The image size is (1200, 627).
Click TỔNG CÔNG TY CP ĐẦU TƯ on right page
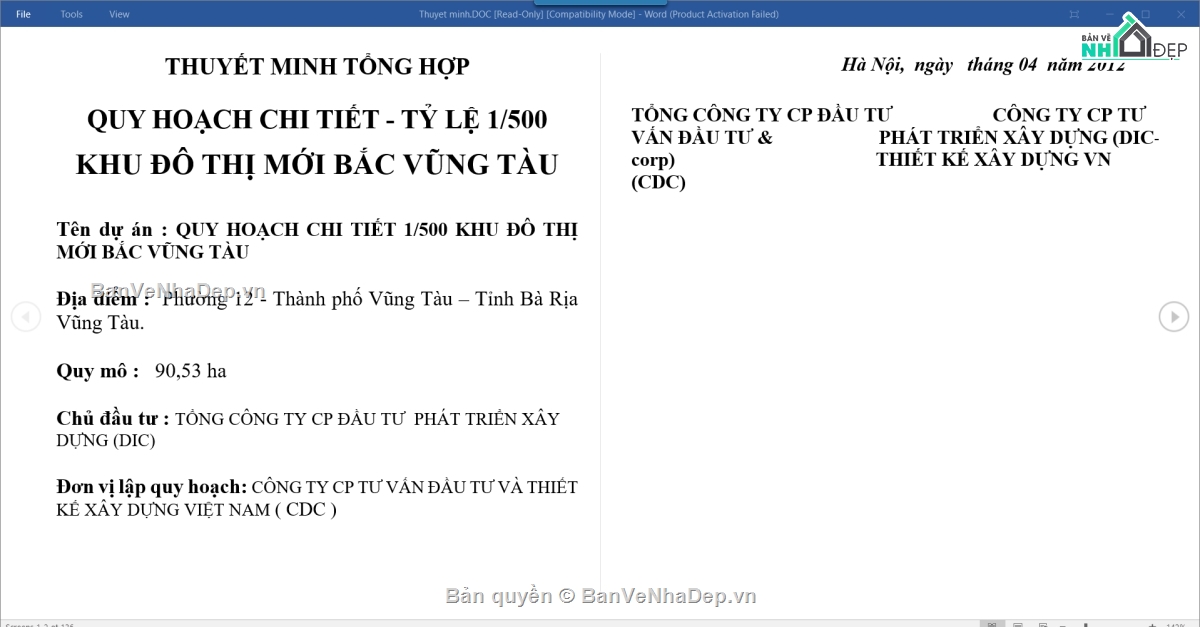762,115
